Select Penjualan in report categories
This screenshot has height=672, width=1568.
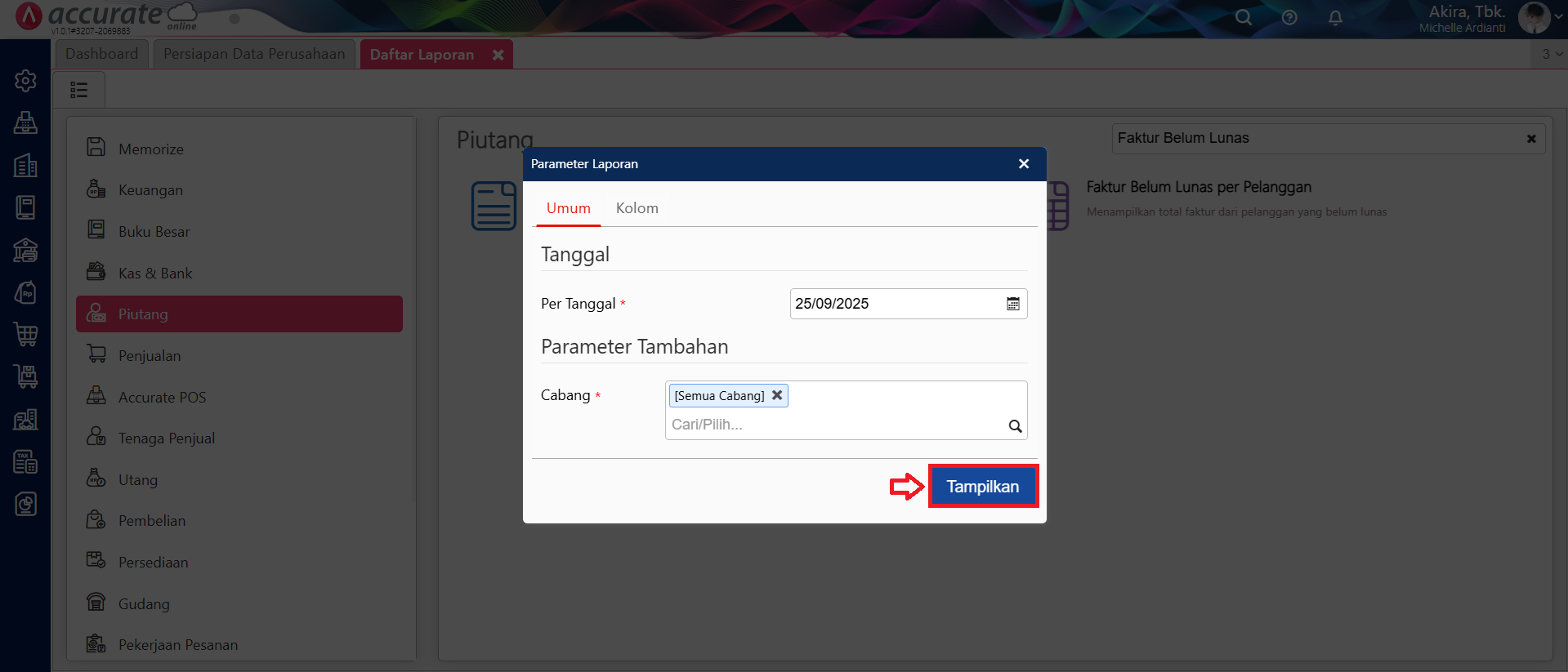coord(150,356)
